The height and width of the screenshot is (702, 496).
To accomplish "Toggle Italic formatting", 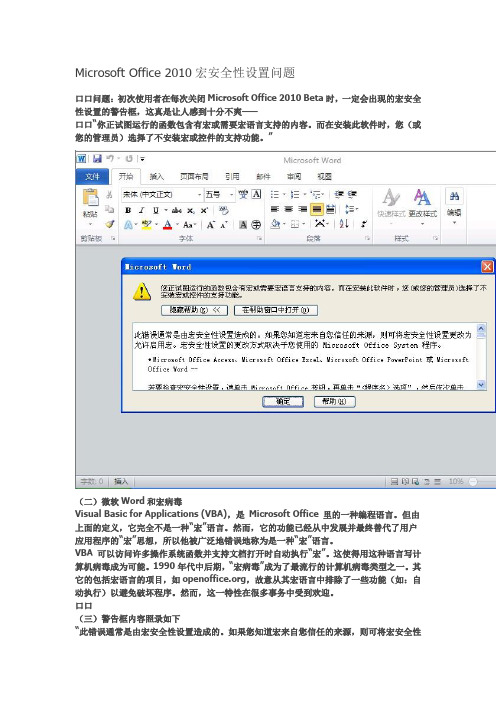I will pos(141,210).
